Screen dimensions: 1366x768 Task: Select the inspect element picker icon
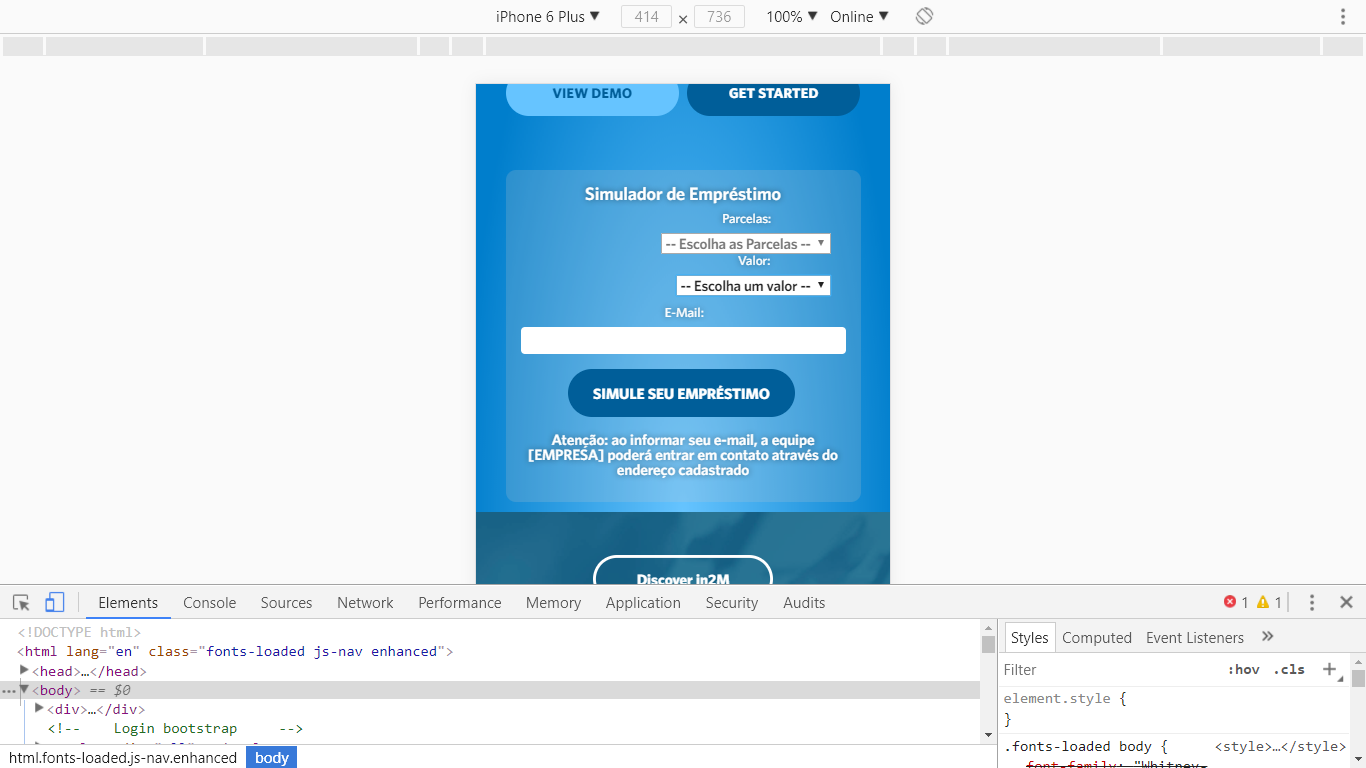[21, 602]
